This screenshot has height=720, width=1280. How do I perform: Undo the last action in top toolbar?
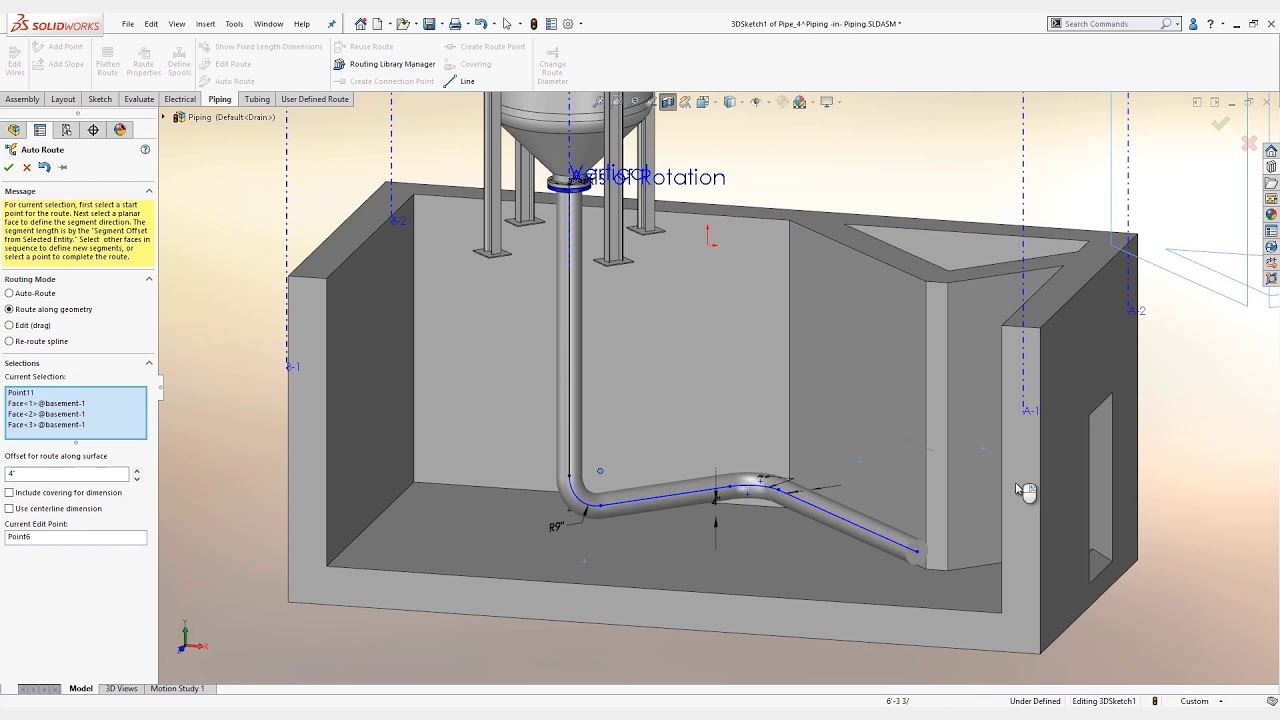pyautogui.click(x=481, y=24)
